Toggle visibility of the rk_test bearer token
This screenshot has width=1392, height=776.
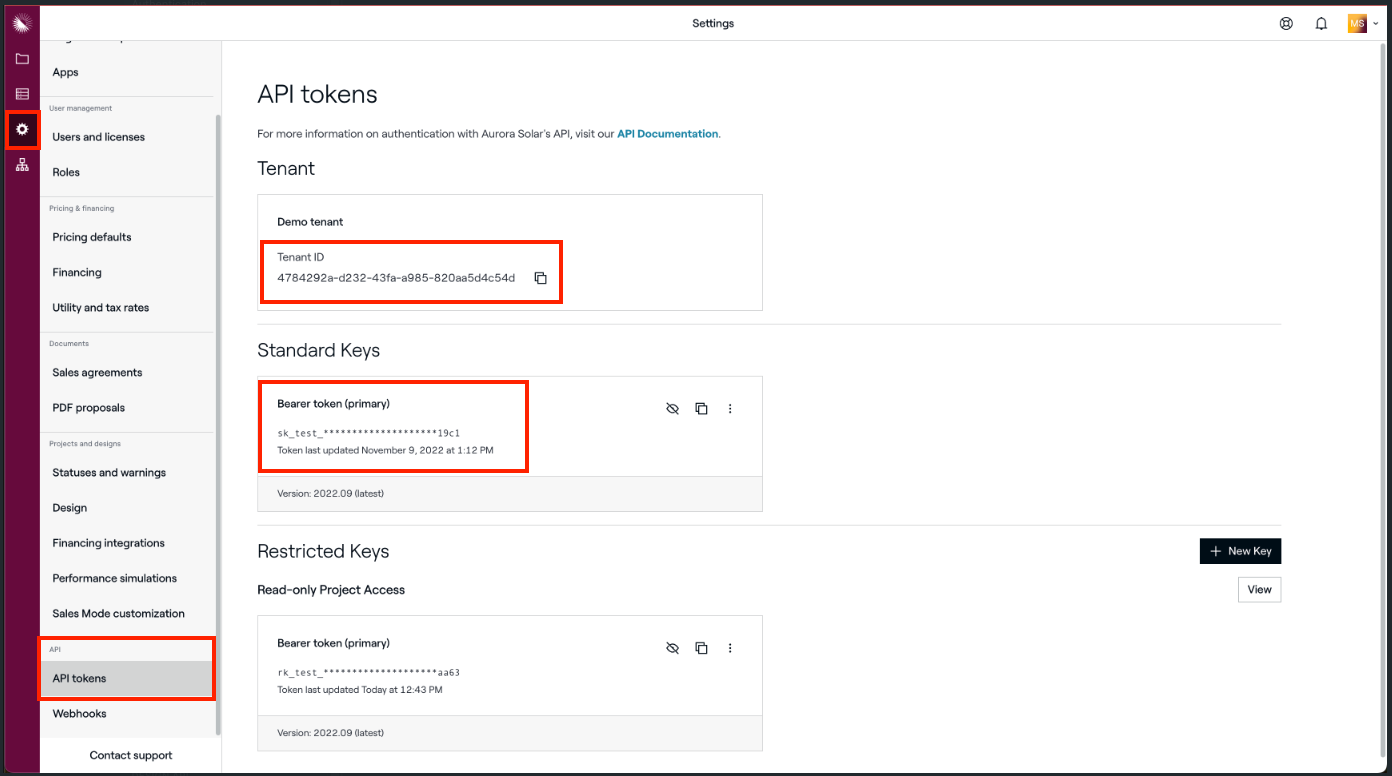click(673, 648)
